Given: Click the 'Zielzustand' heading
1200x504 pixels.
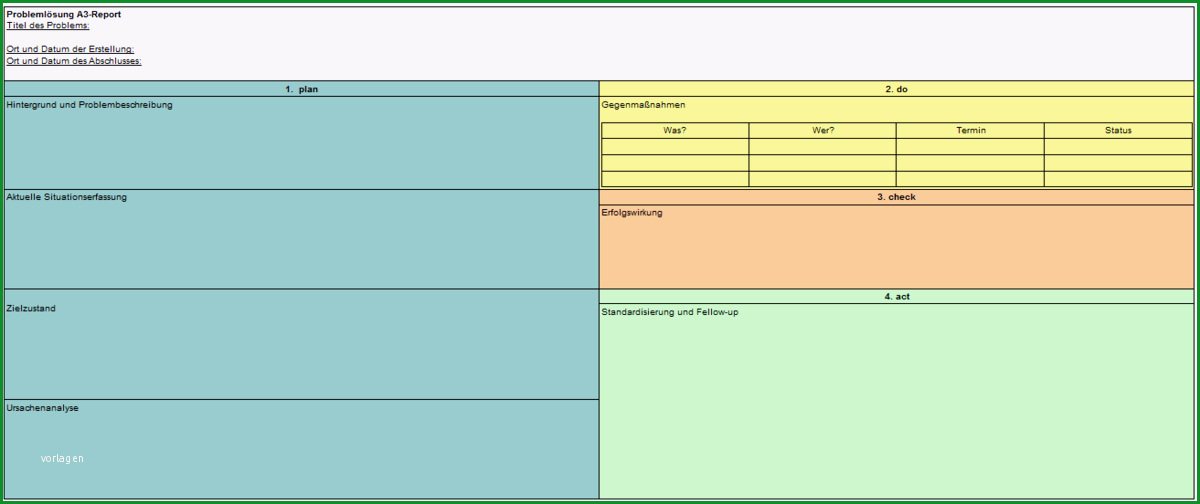Looking at the screenshot, I should (x=31, y=309).
